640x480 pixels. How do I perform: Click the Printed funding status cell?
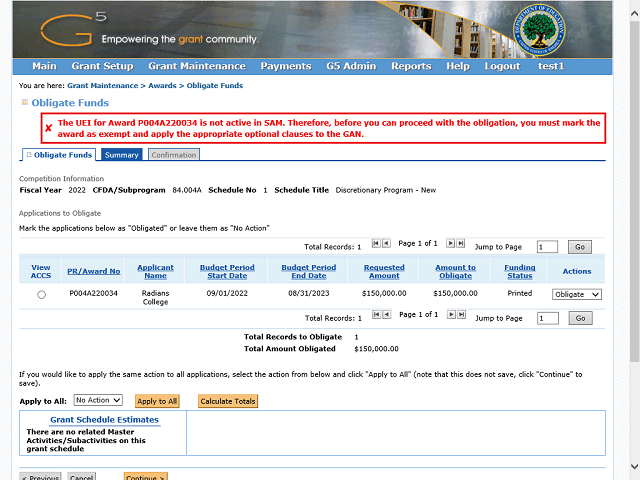(520, 293)
